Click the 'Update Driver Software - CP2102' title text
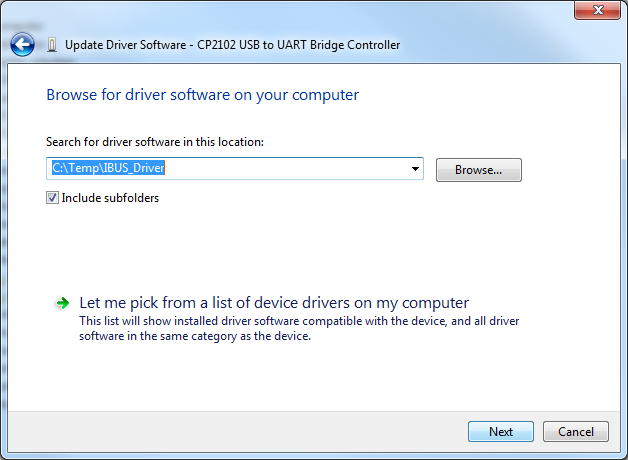 (232, 45)
